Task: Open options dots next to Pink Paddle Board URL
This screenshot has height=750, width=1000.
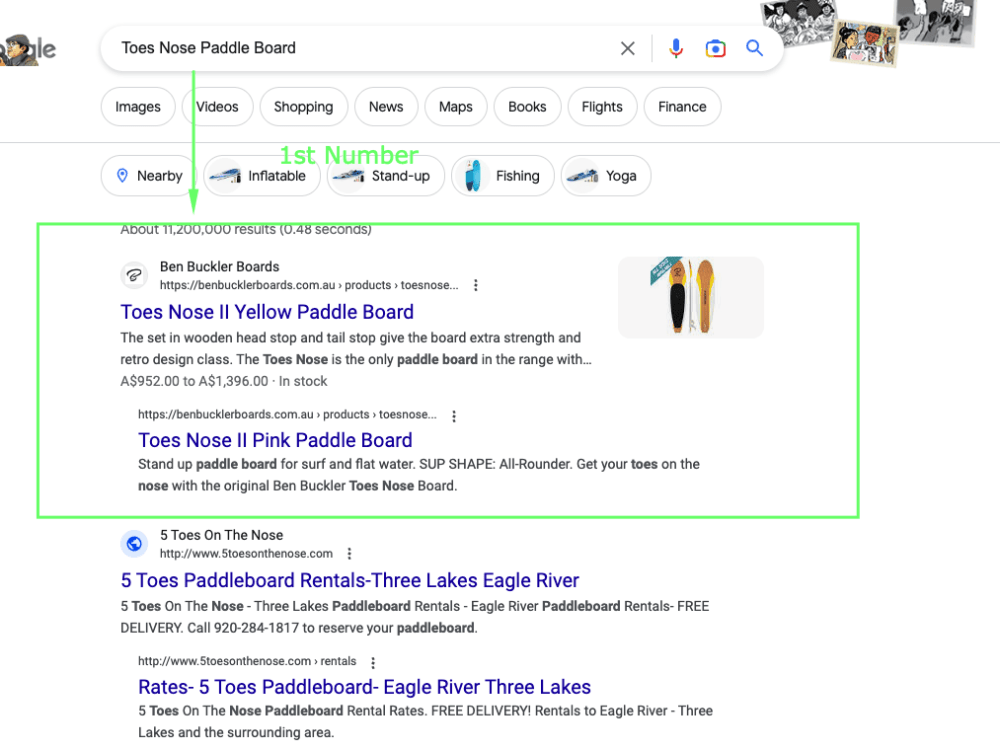Action: coord(454,416)
